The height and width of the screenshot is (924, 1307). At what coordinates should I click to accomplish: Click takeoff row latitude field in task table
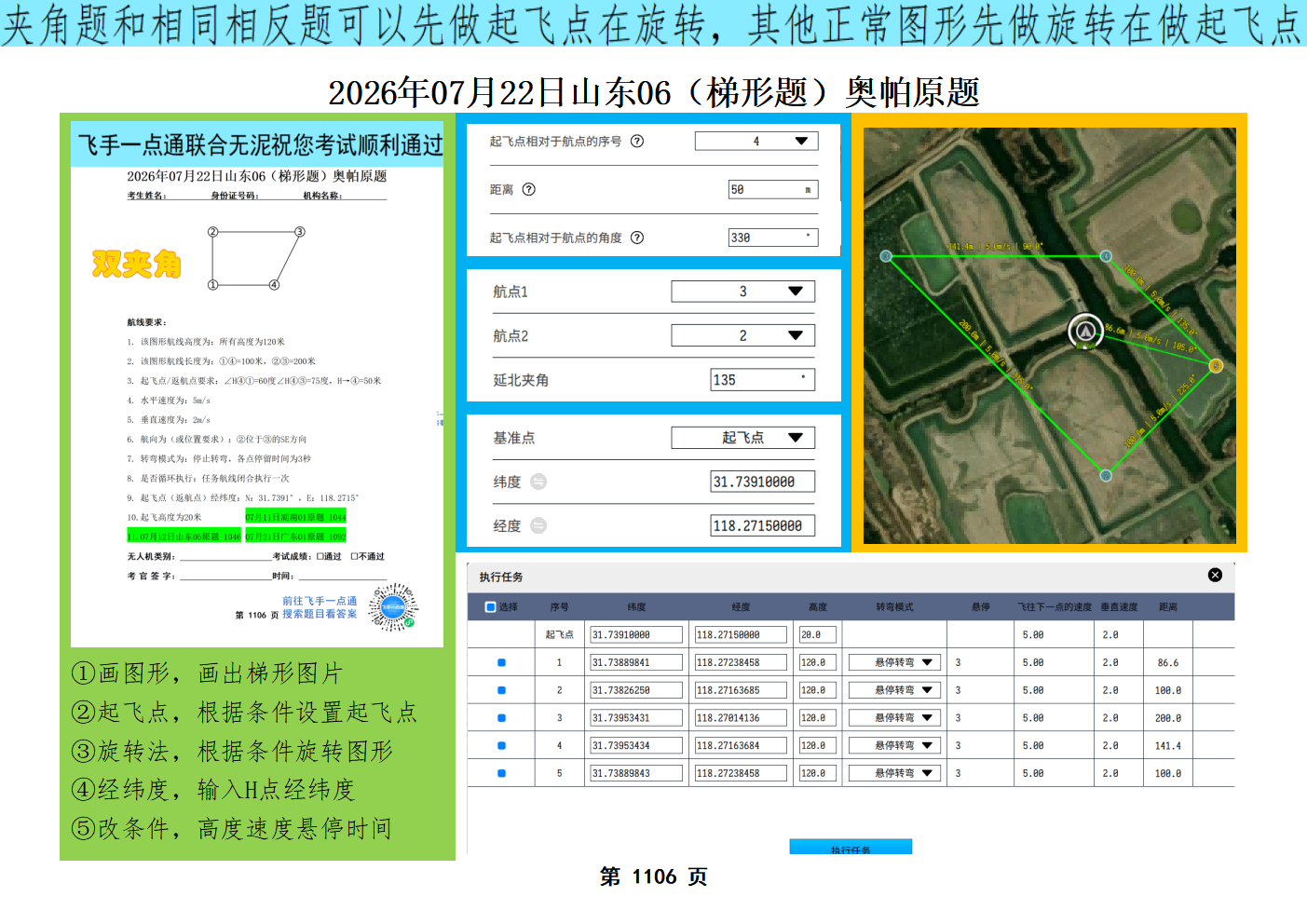636,634
